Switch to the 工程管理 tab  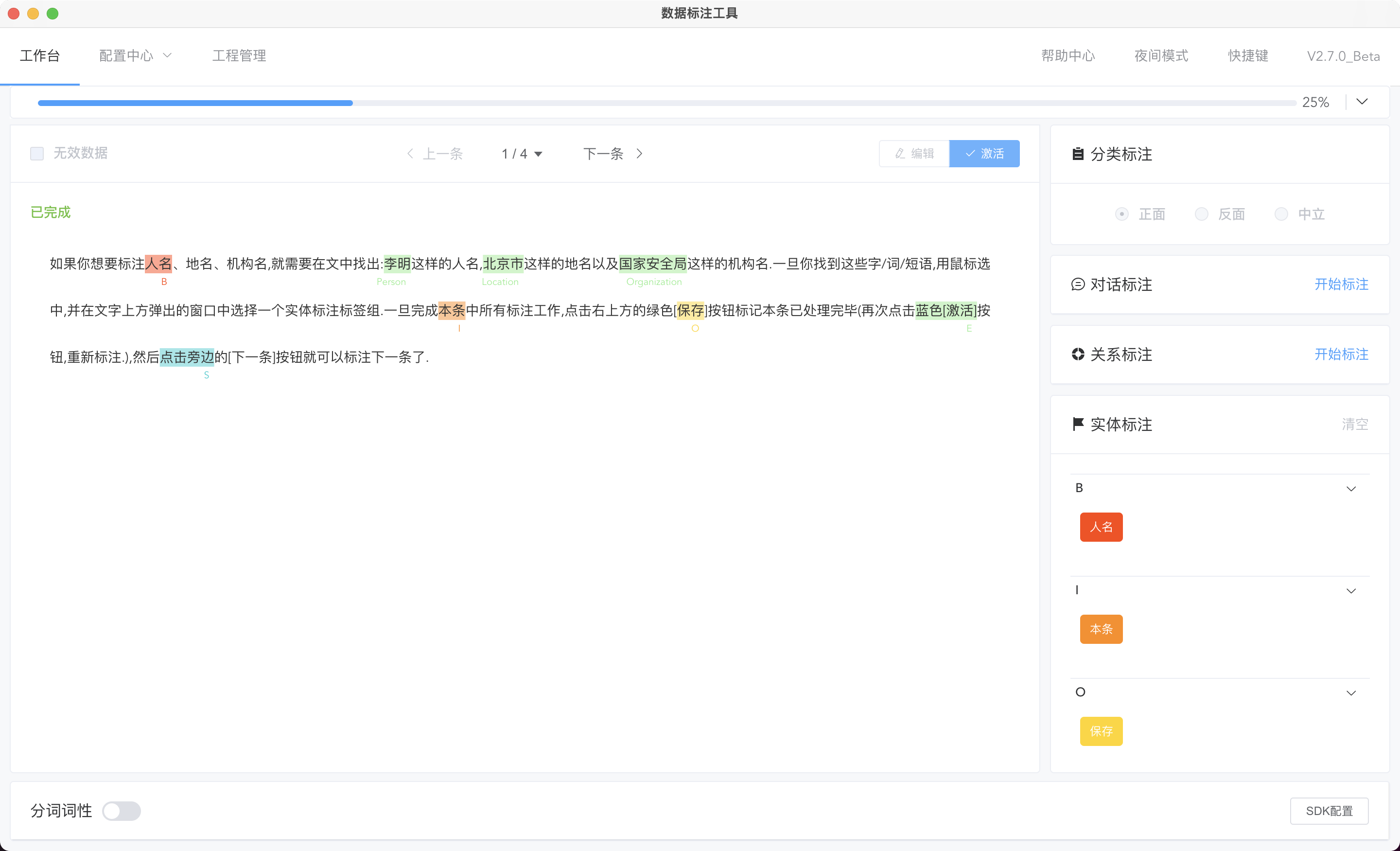coord(239,56)
